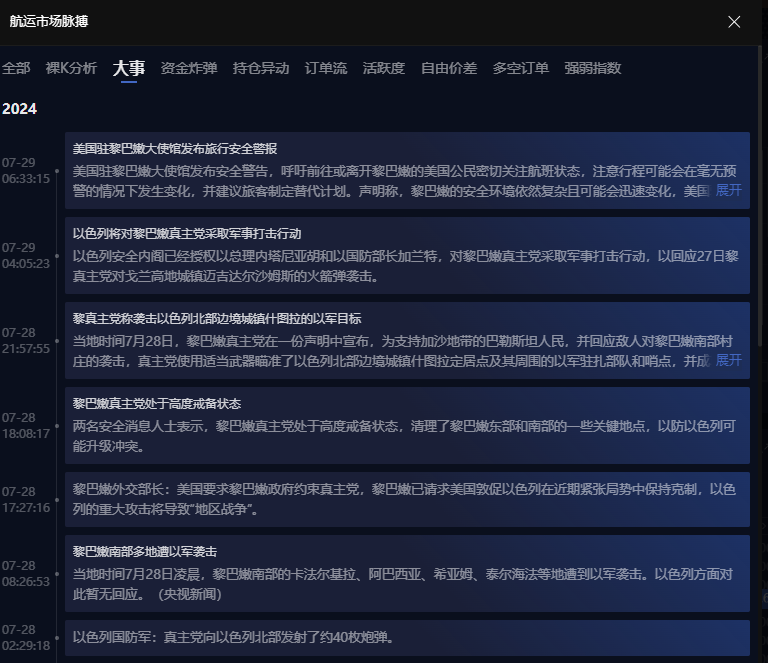Click headline 黎真主党称袭击以色列北部边境城镇什图拉的以军目标

click(216, 319)
